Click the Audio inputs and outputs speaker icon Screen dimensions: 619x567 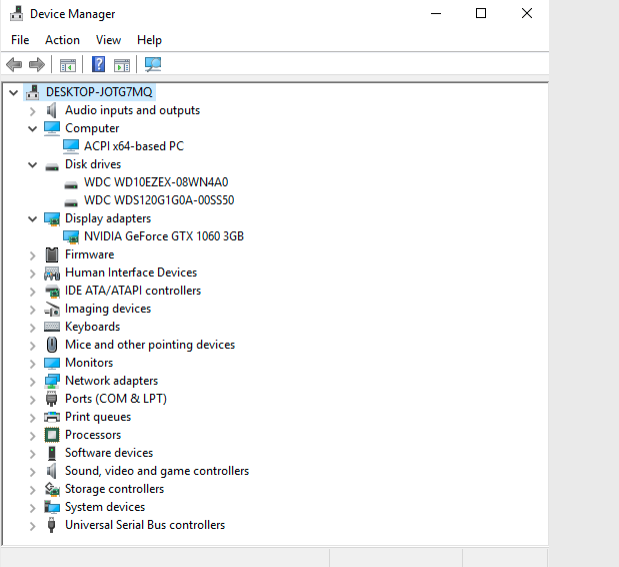coord(52,110)
